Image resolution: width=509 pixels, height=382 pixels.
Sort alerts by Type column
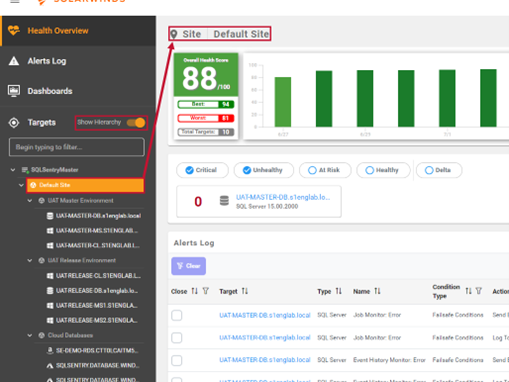[339, 291]
